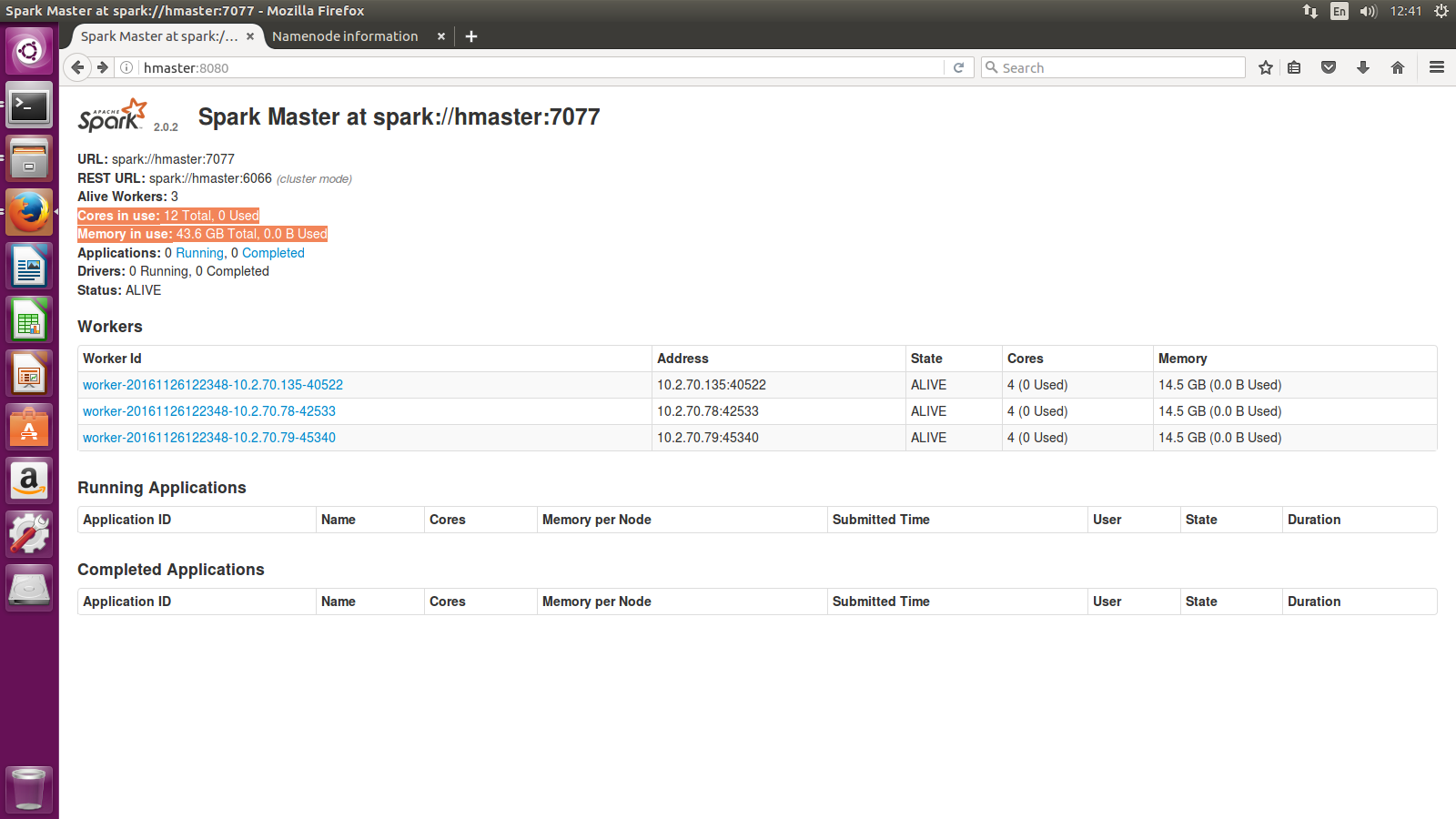Open network connection indicator in top panel

point(1309,11)
